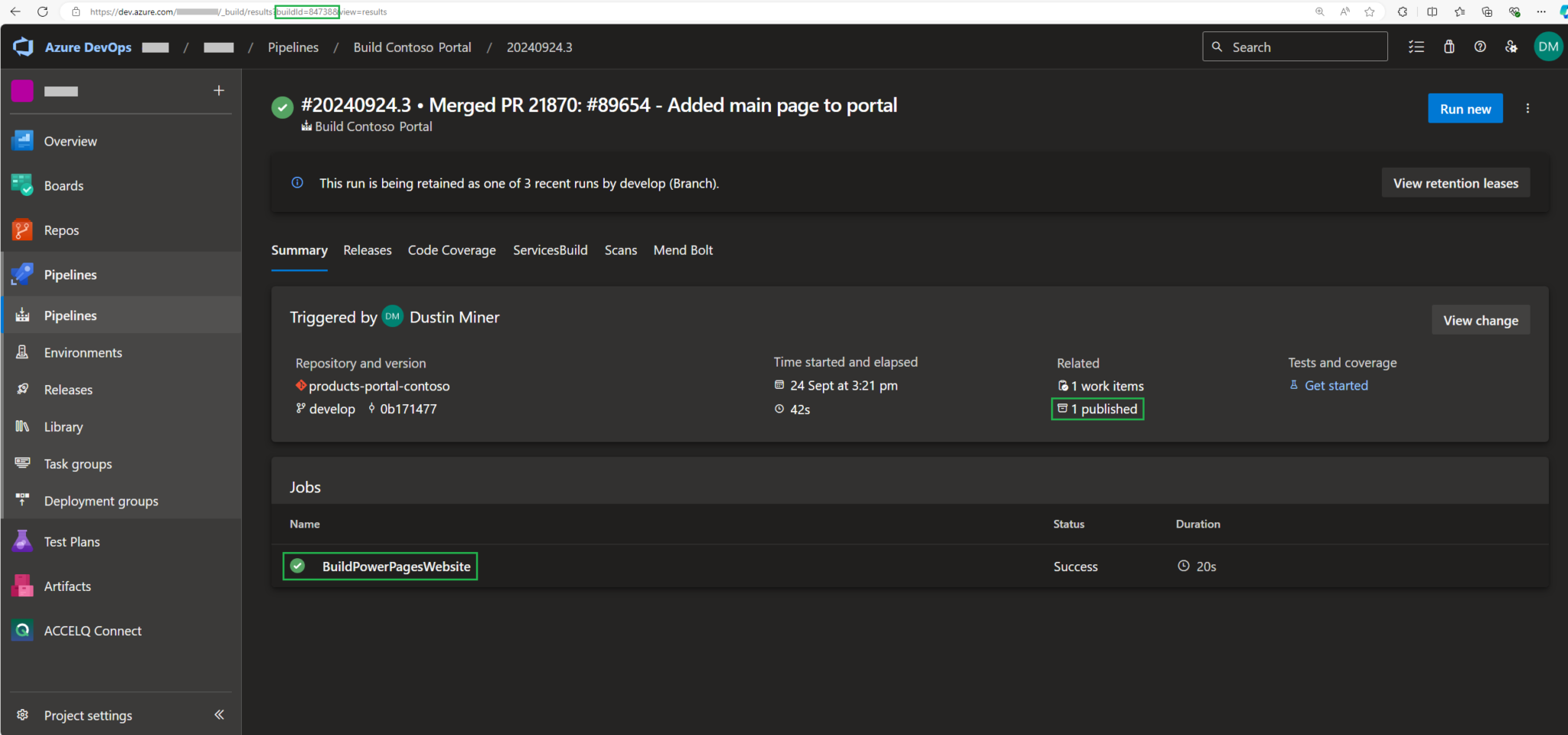This screenshot has width=1568, height=735.
Task: Click the Azure DevOps logo
Action: click(23, 47)
